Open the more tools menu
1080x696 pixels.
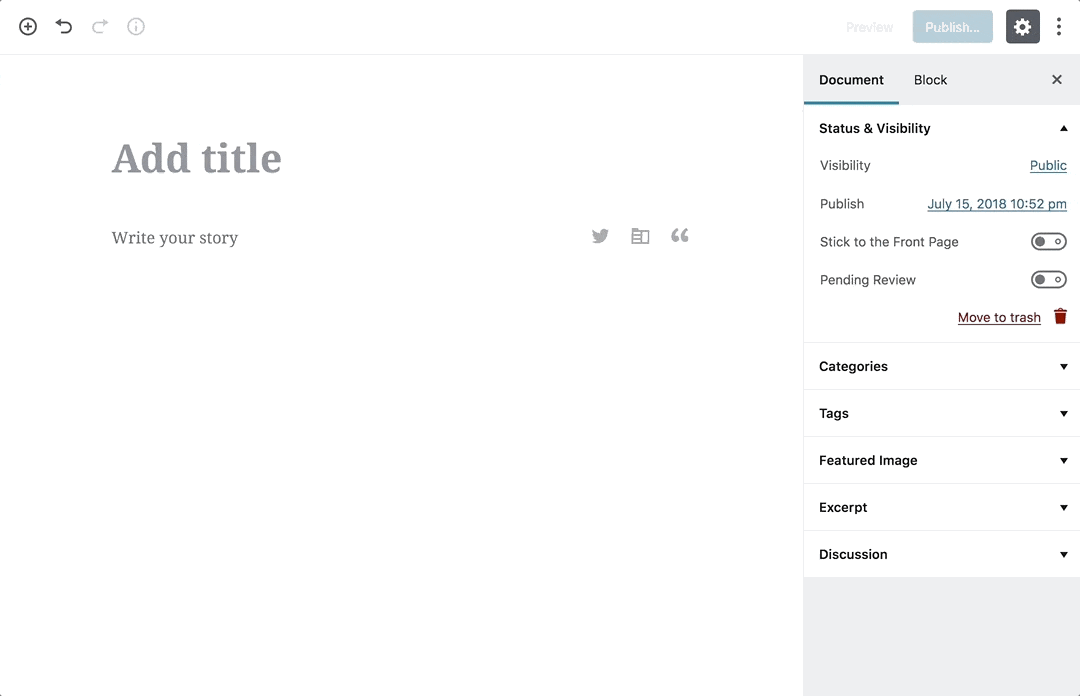coord(1059,26)
